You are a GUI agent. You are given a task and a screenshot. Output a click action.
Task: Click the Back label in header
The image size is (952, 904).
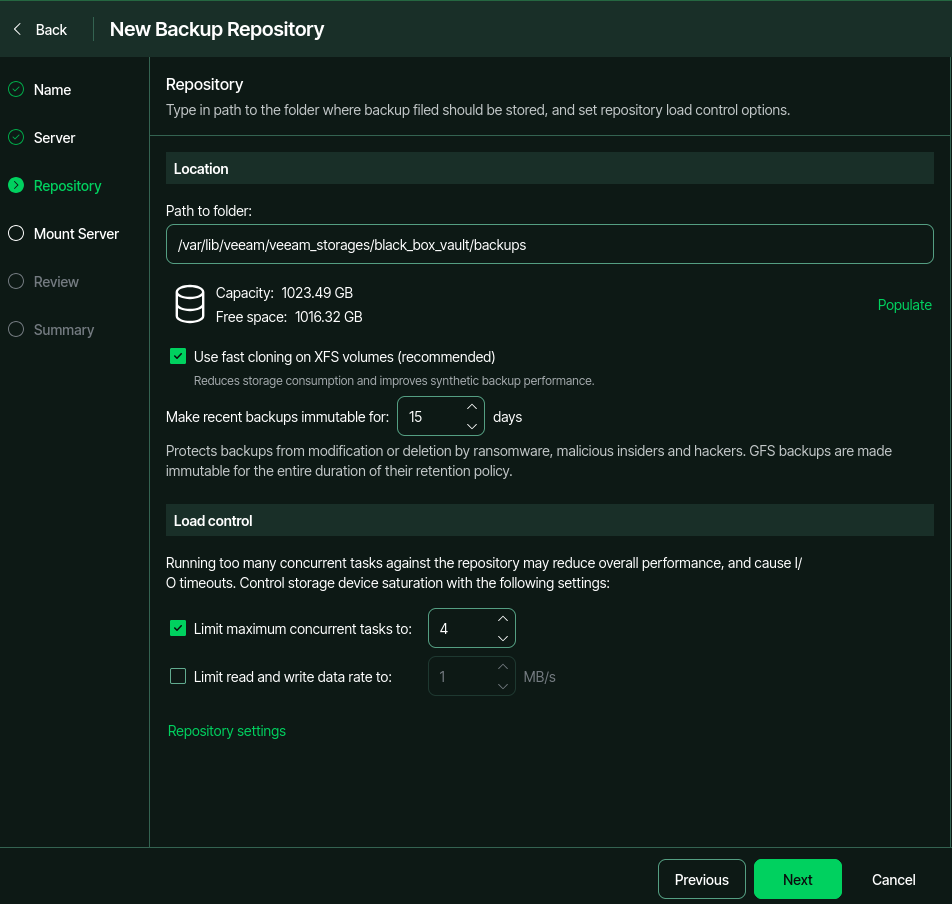click(x=51, y=30)
